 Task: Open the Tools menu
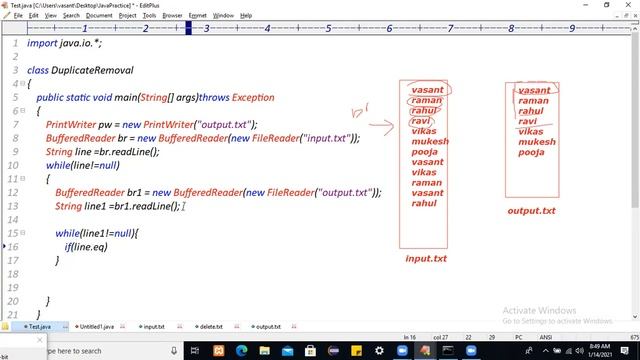[x=149, y=16]
